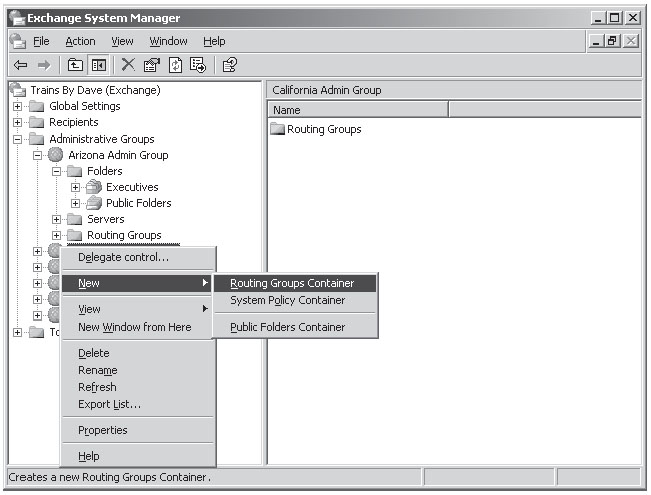
Task: Choose Help from the context menu
Action: (138, 456)
